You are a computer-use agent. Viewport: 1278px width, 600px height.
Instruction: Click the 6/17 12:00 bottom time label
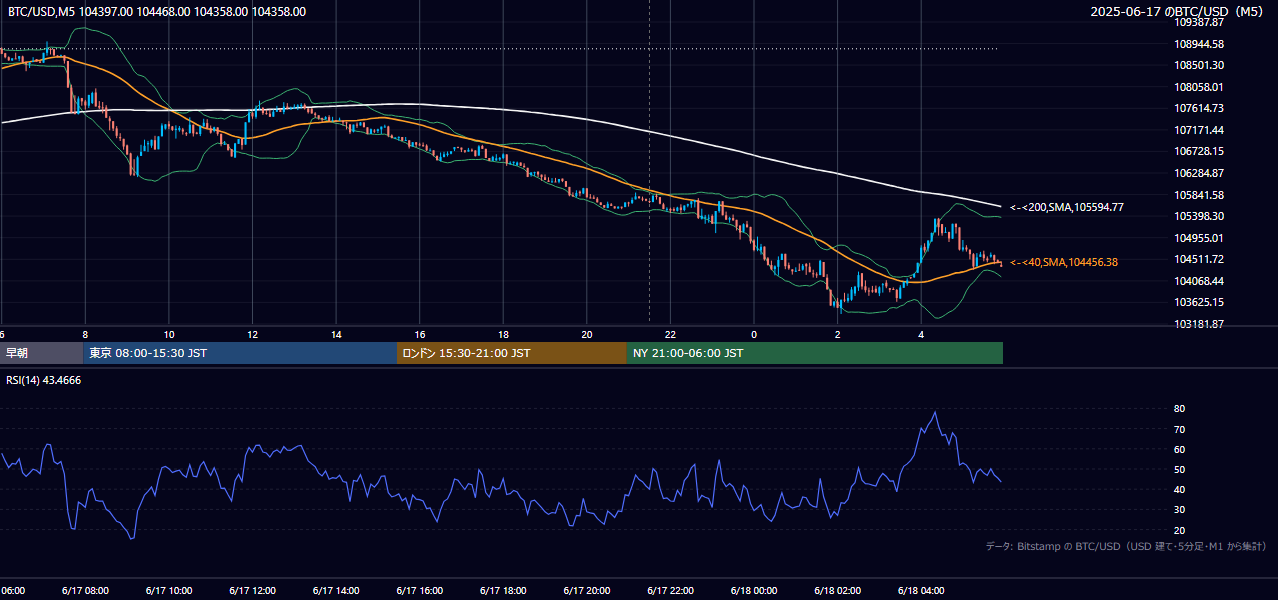(x=252, y=591)
